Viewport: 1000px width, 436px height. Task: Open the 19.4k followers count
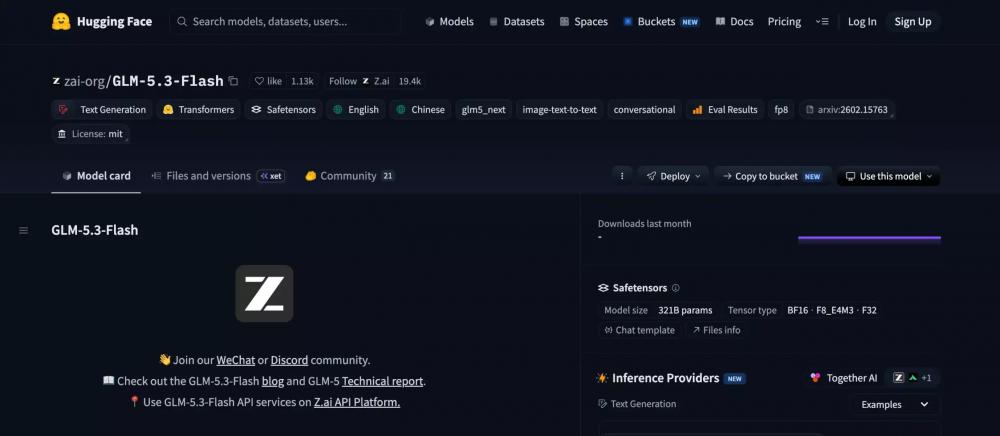coord(410,81)
